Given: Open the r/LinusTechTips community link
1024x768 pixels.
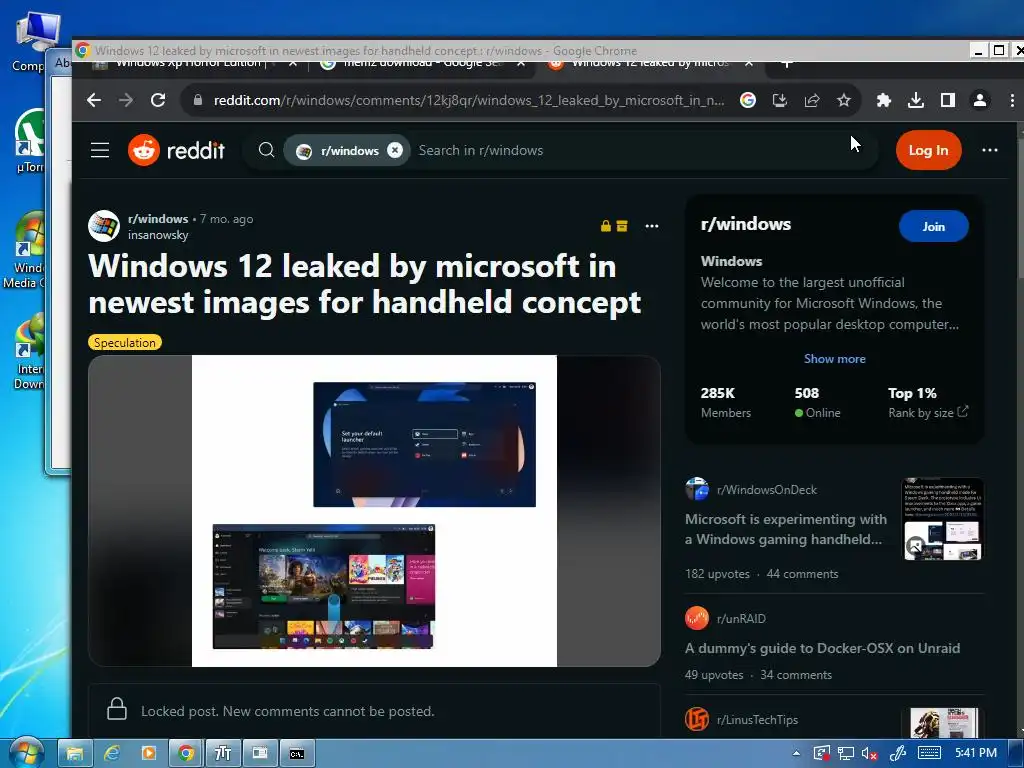Looking at the screenshot, I should pos(758,720).
